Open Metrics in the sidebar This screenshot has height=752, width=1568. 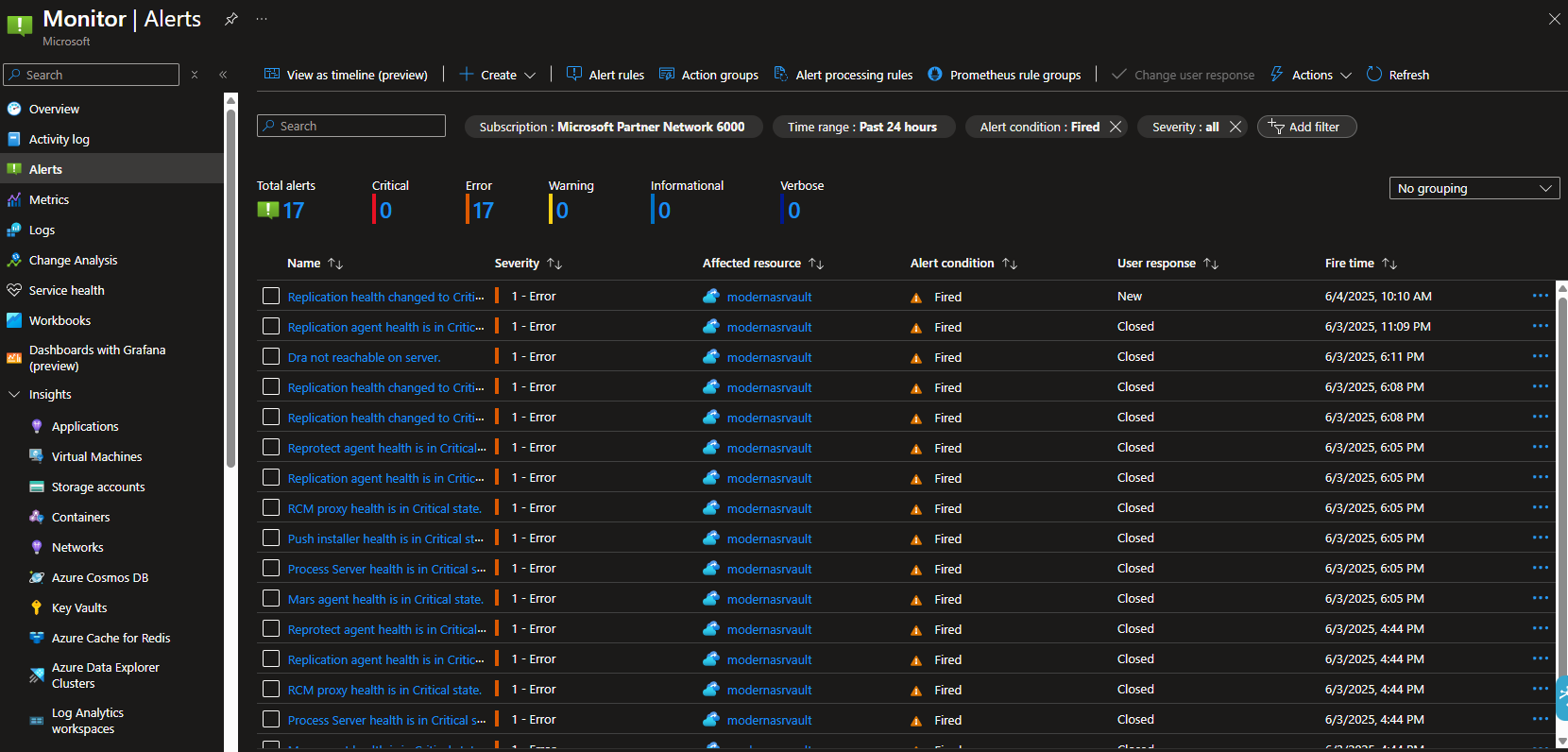pyautogui.click(x=49, y=199)
